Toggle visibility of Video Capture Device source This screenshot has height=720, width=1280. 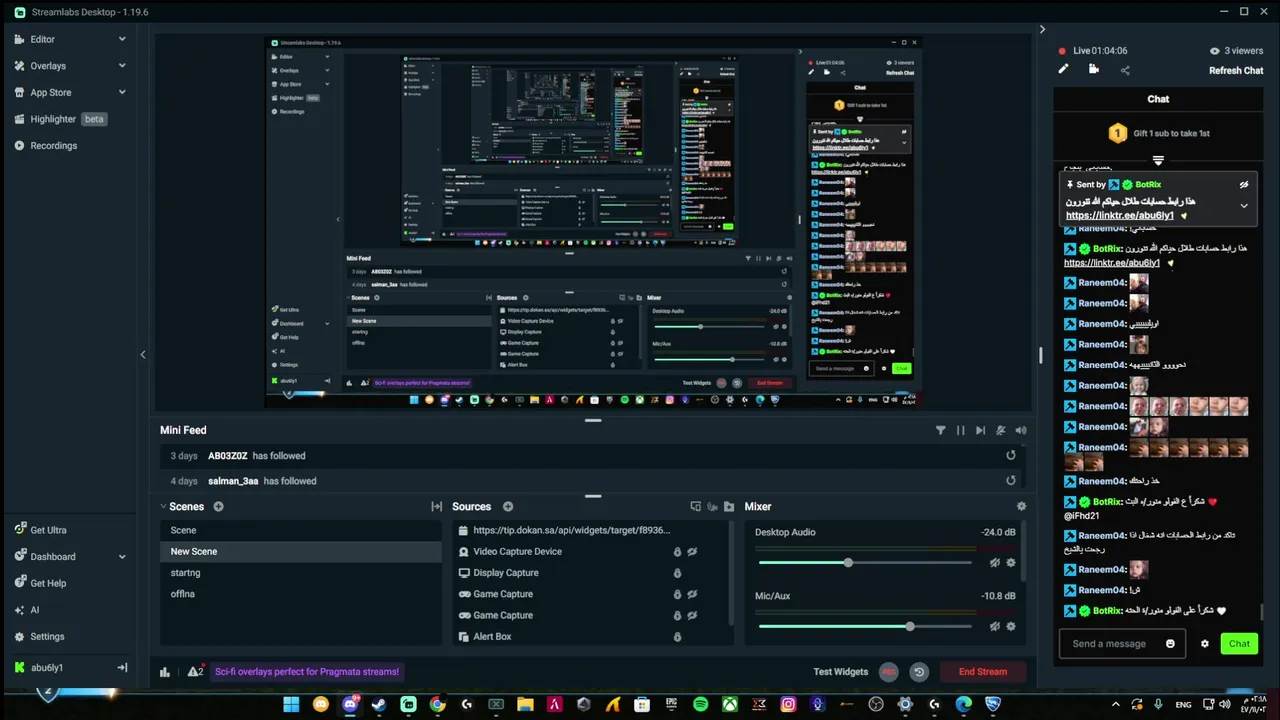pyautogui.click(x=692, y=552)
